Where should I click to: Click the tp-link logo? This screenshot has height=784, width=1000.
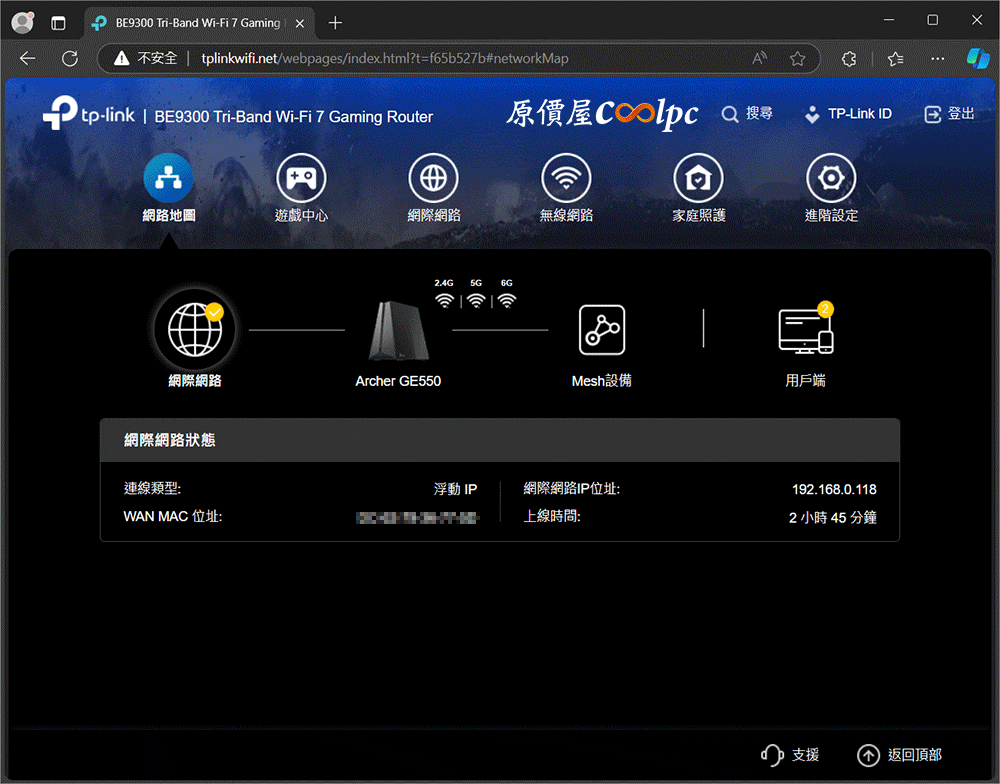point(89,113)
